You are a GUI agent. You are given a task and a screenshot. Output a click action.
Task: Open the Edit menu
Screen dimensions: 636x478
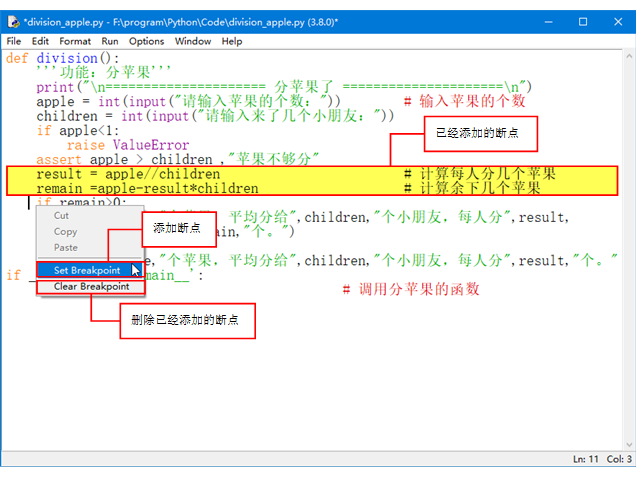tap(40, 41)
